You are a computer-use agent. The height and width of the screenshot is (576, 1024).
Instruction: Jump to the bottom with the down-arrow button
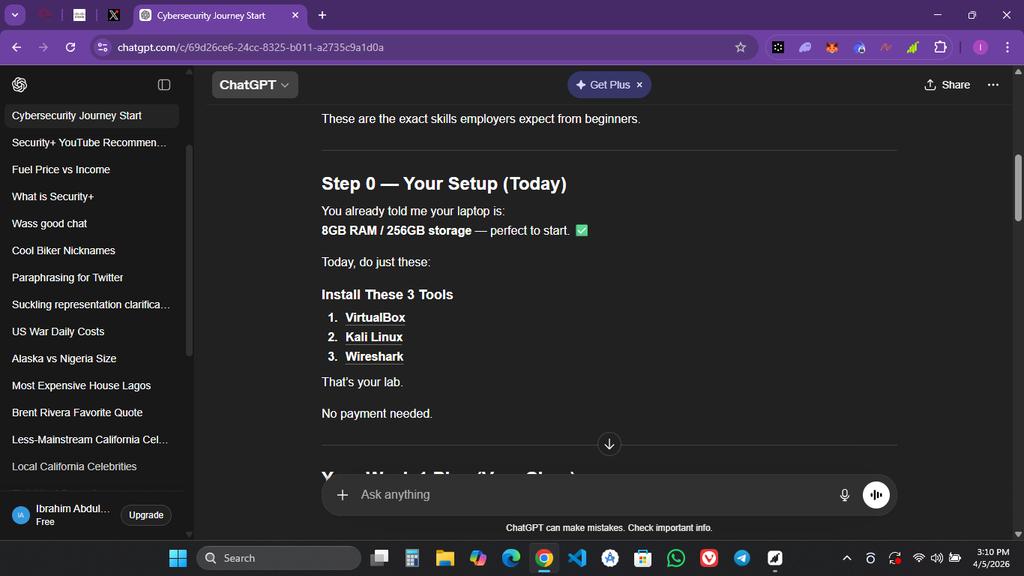click(x=609, y=444)
